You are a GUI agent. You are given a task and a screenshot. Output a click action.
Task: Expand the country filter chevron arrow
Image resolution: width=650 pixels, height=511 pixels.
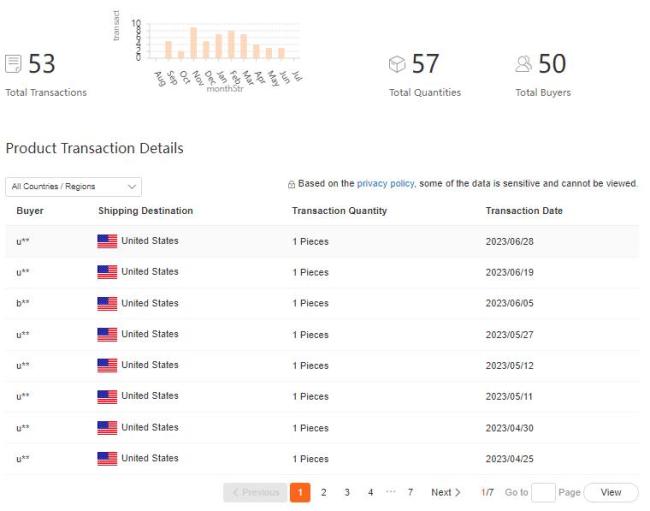click(132, 186)
